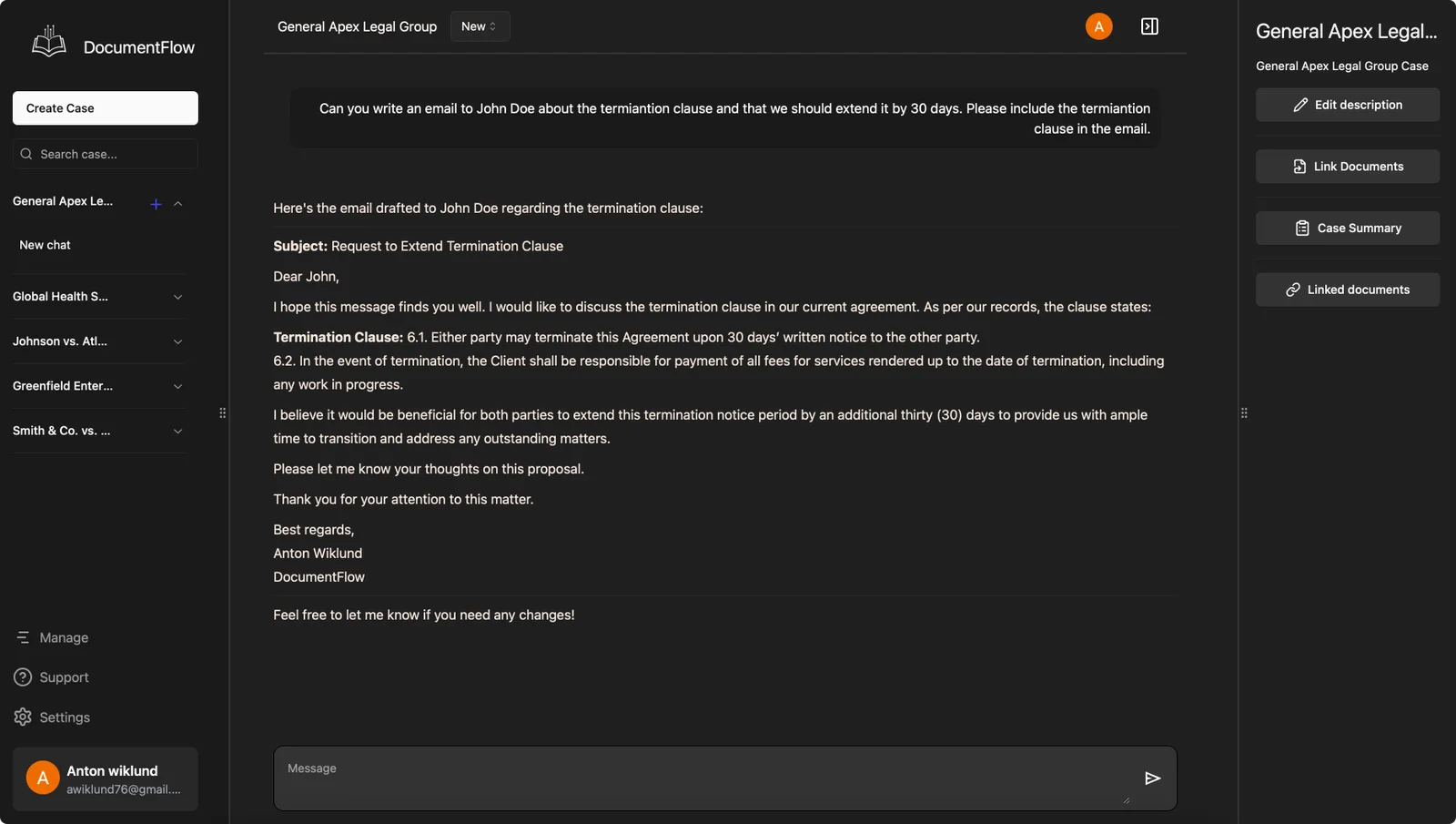The image size is (1456, 824).
Task: Click the send message arrow icon
Action: click(1152, 778)
